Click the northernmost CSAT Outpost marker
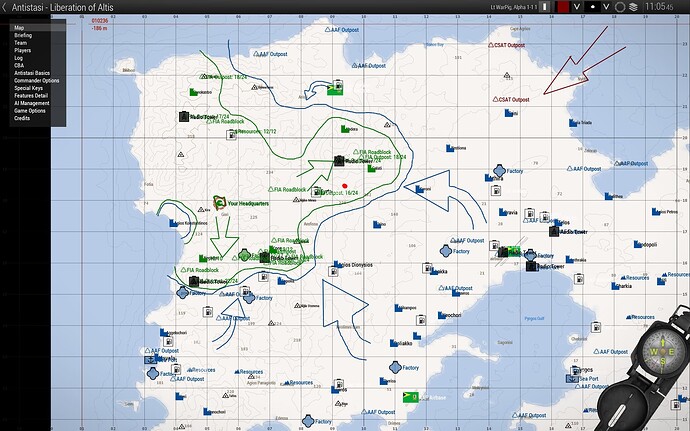This screenshot has width=690, height=431. 507,45
